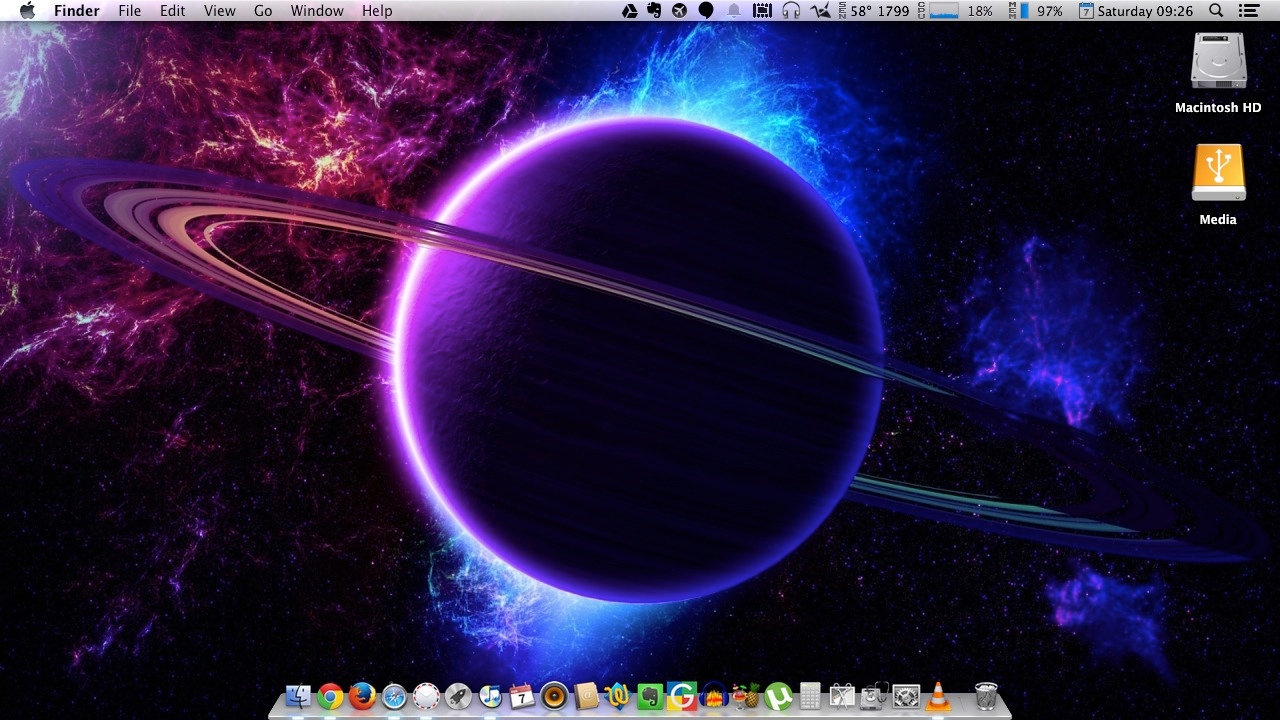The image size is (1280, 720).
Task: Click the black speech bubble menu bar icon
Action: 706,11
